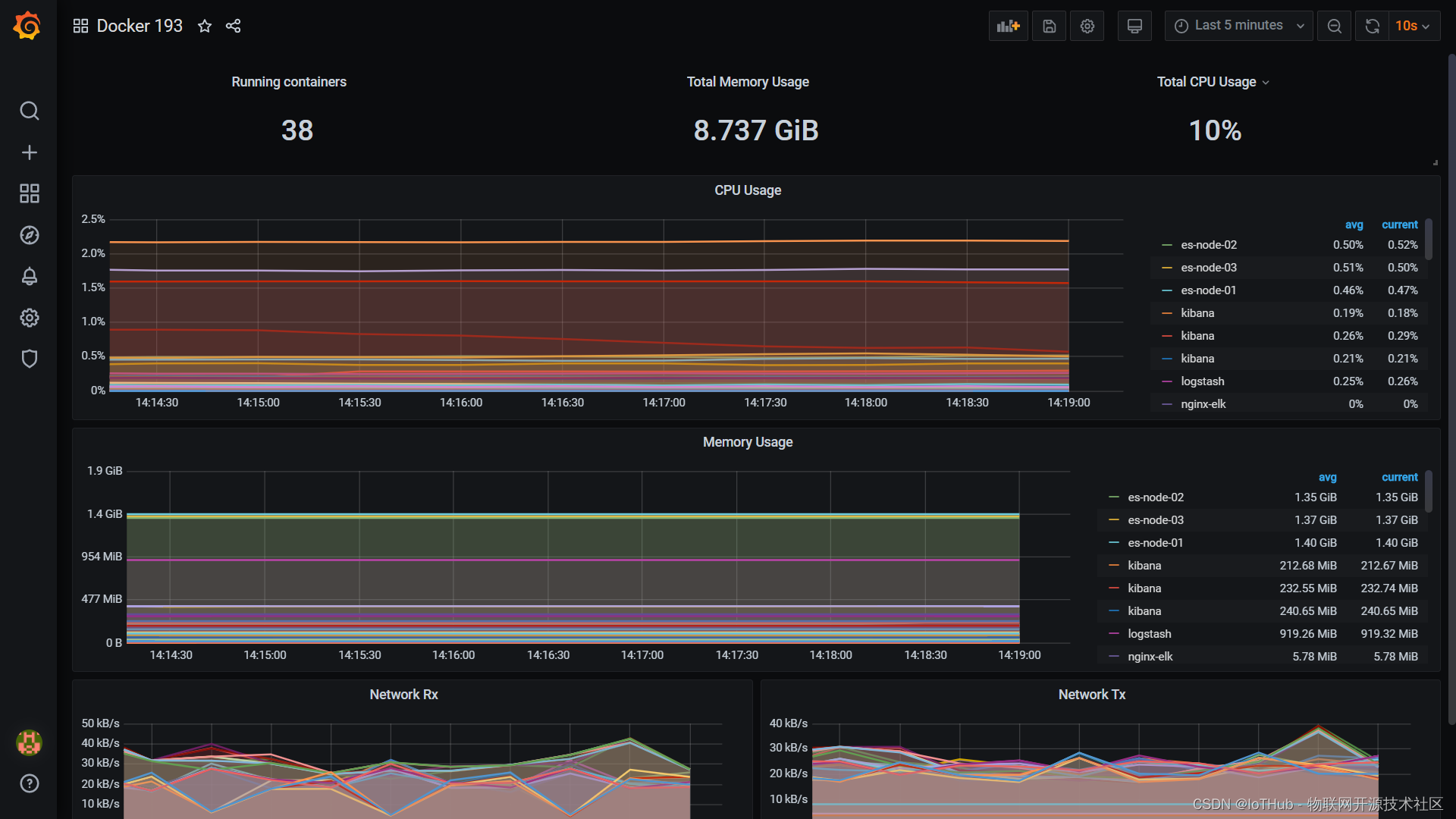Click the Add panel icon

[1008, 26]
